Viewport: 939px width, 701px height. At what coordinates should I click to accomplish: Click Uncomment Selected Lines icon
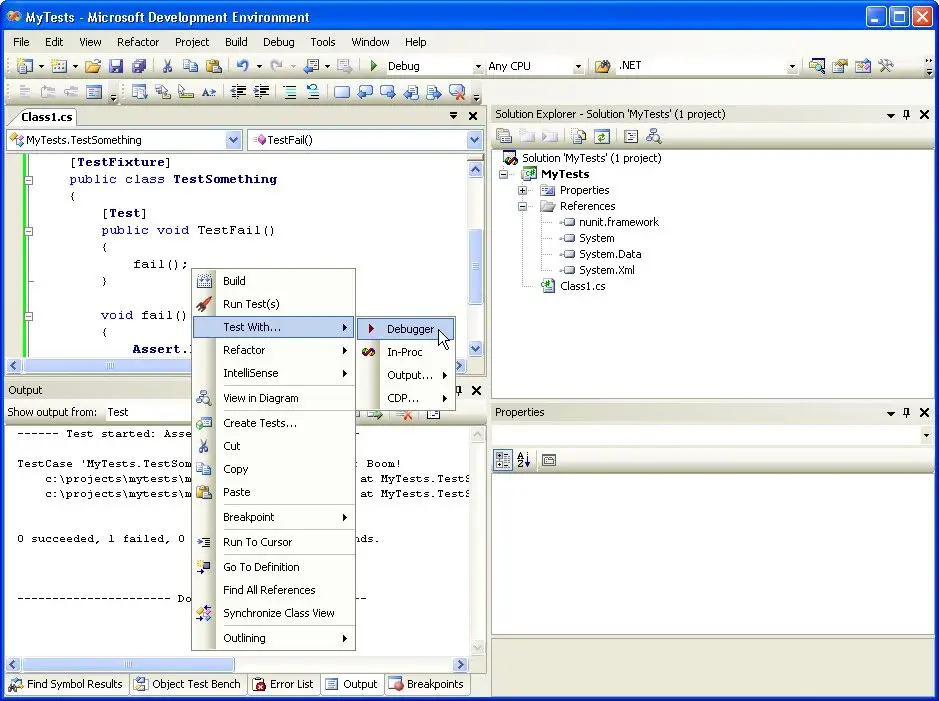[x=313, y=92]
